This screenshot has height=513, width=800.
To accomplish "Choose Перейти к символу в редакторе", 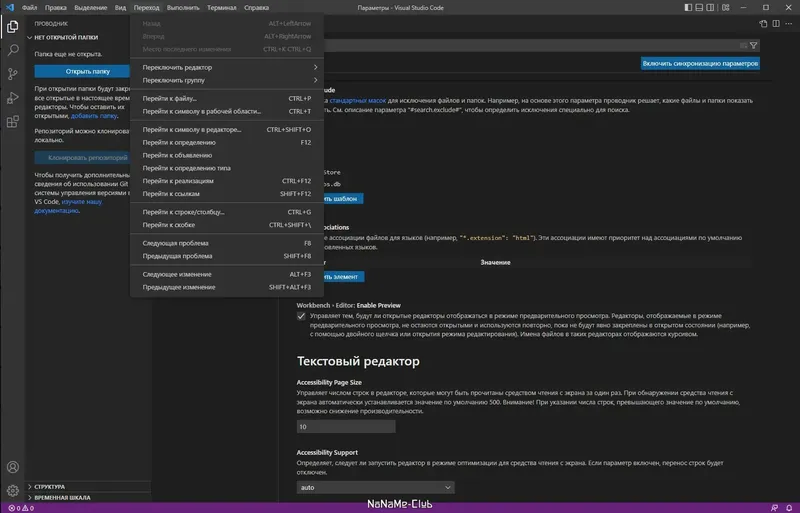I will 227,130.
